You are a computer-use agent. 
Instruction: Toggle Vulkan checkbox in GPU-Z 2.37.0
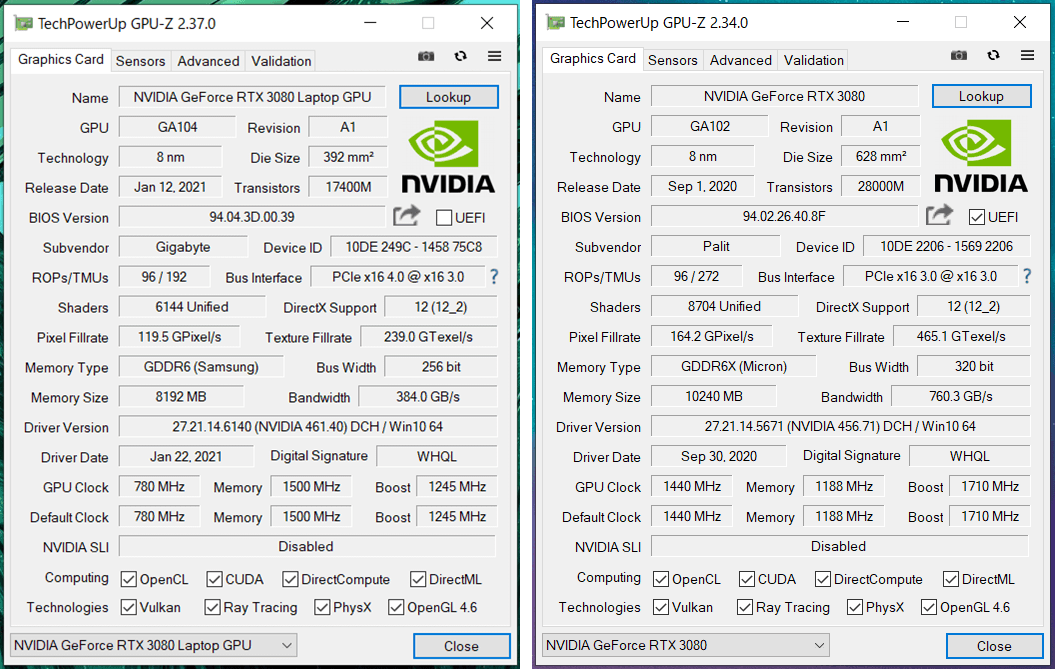point(129,607)
